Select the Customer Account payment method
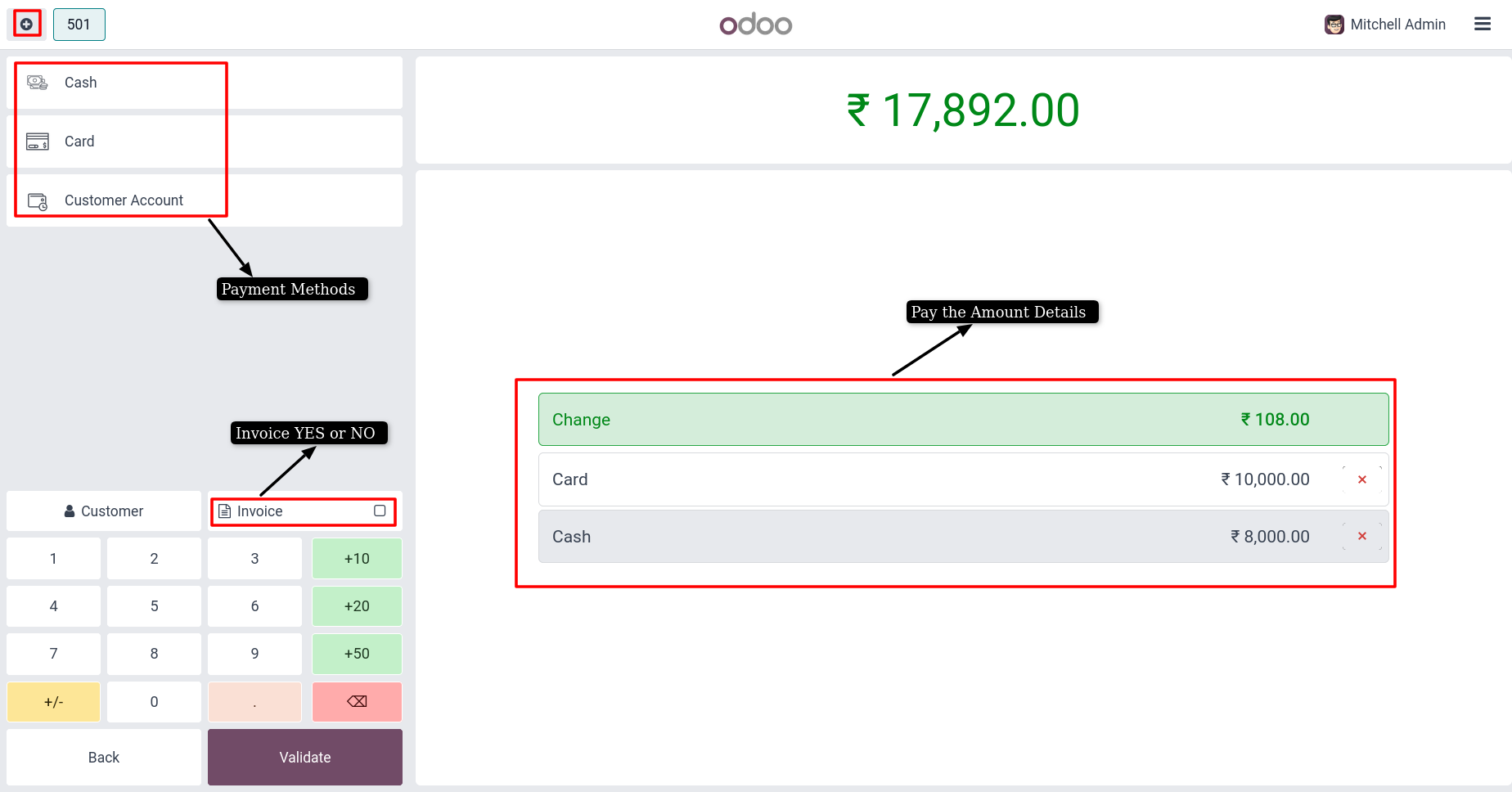The image size is (1512, 792). pyautogui.click(x=205, y=200)
